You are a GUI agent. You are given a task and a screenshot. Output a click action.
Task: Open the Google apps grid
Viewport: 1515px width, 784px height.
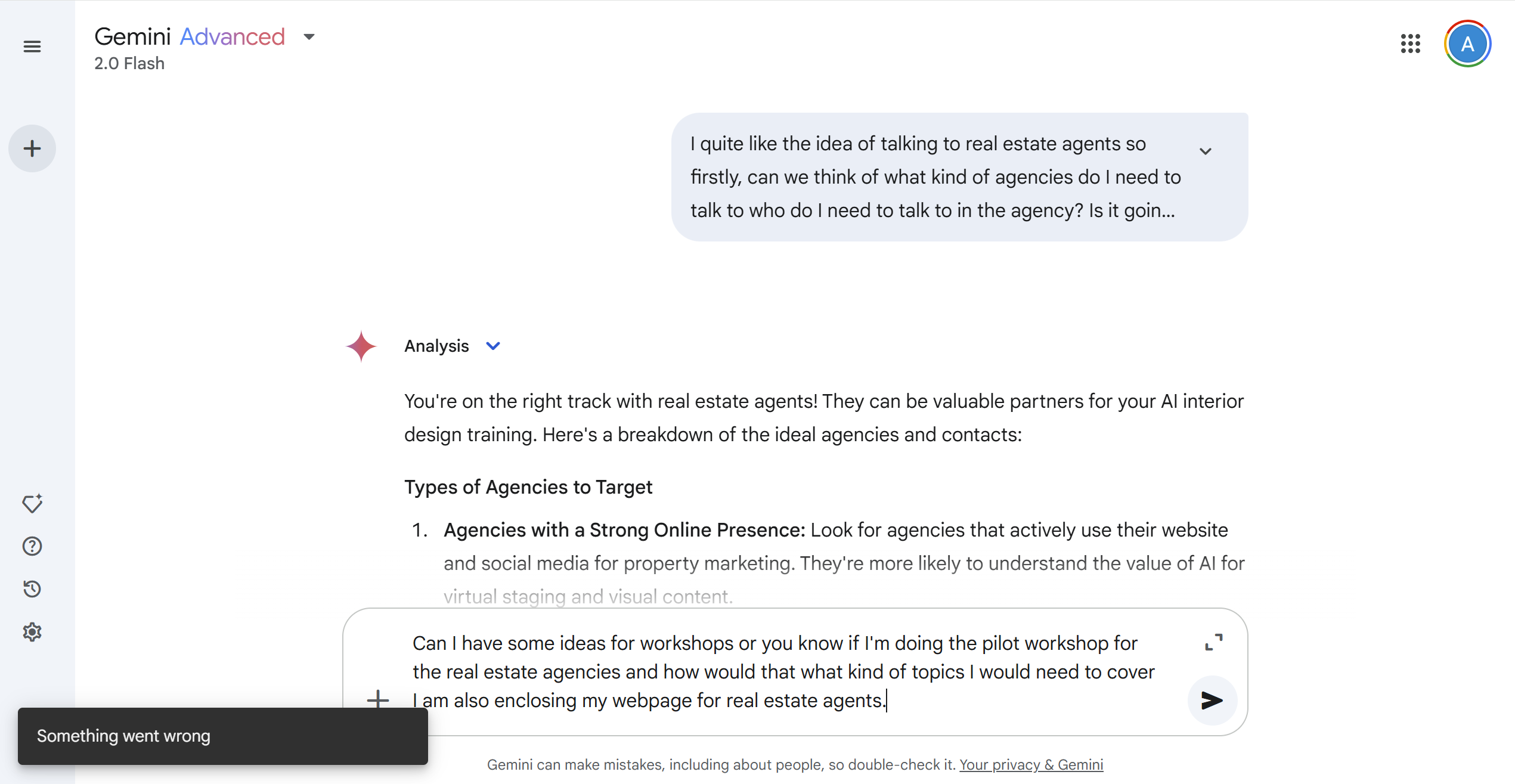(x=1411, y=44)
